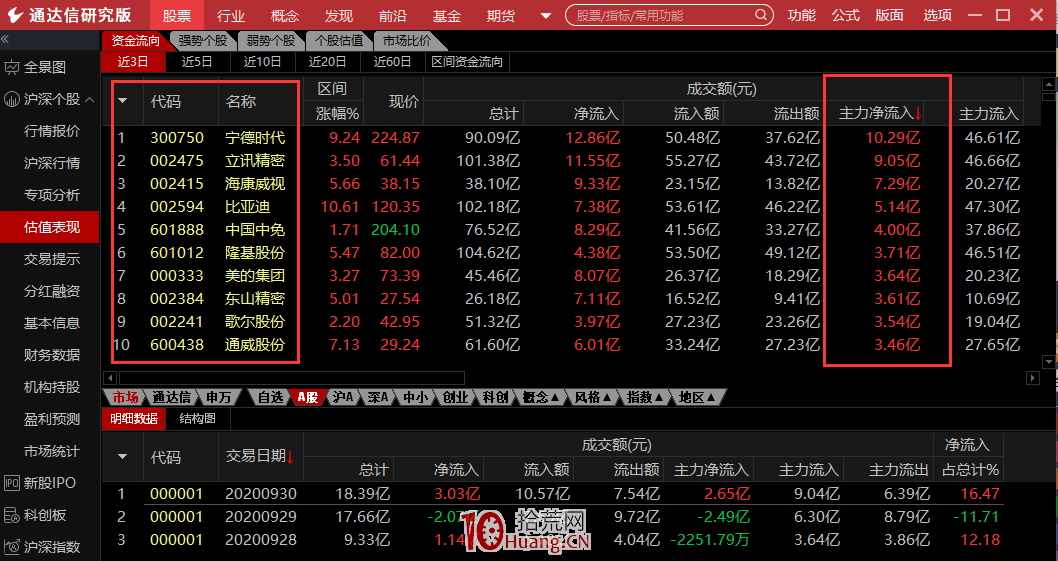Viewport: 1058px width, 561px height.
Task: Open the upper table column dropdown arrow
Action: click(123, 101)
